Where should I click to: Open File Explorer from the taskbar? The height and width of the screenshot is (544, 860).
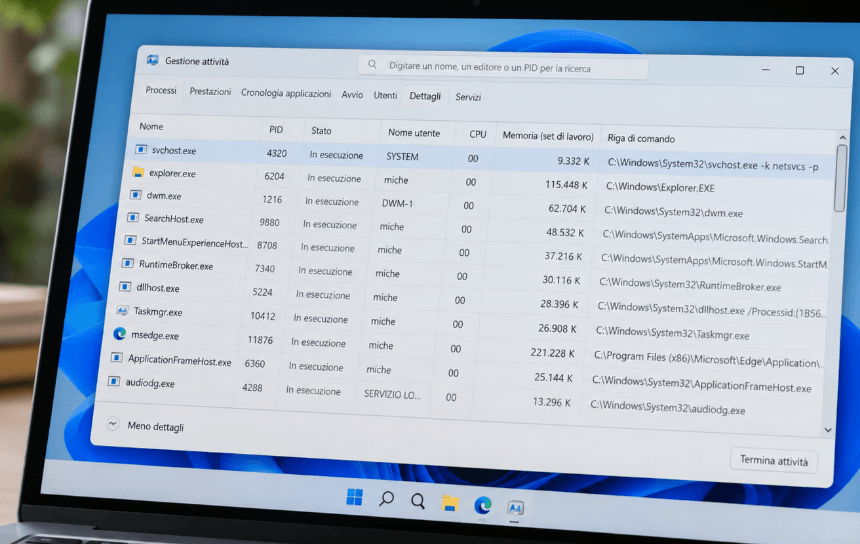[450, 503]
